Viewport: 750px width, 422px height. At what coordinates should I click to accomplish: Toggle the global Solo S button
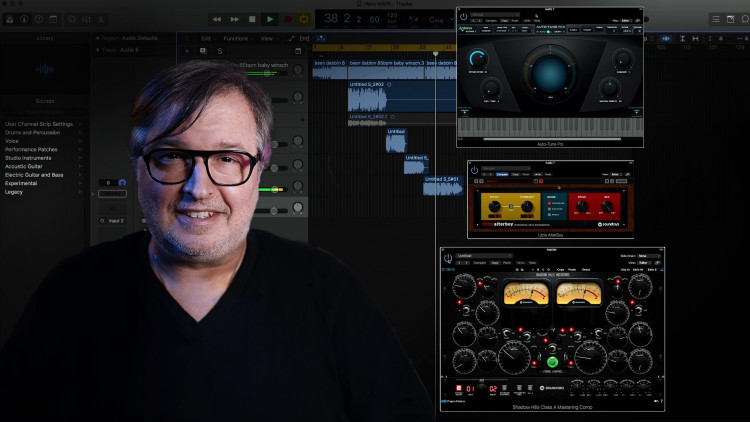(220, 51)
